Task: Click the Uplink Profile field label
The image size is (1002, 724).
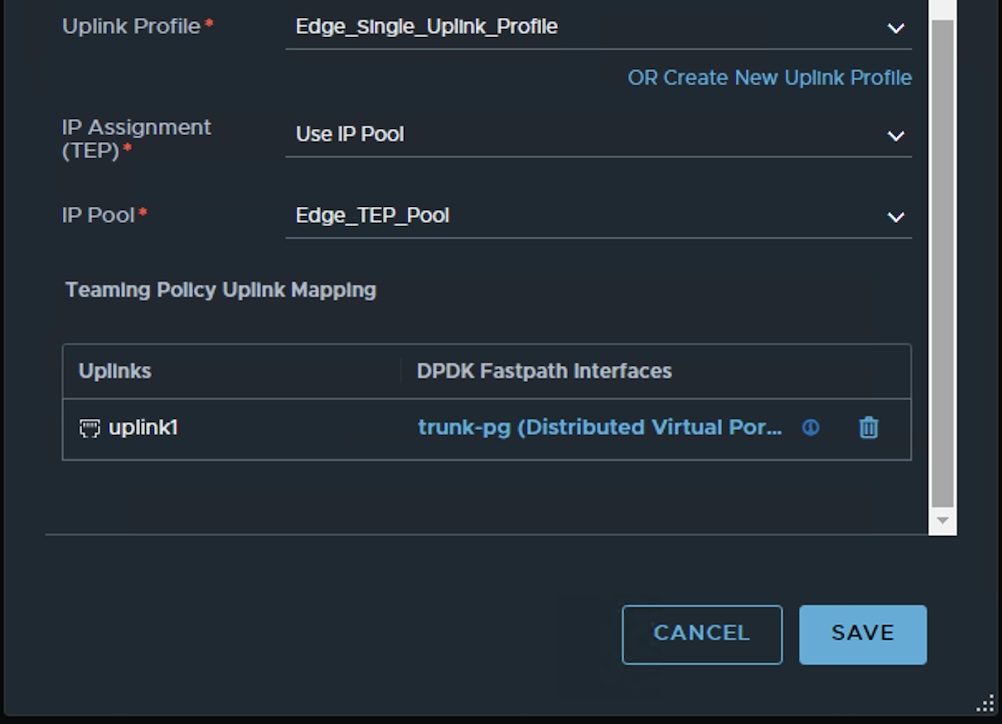Action: pyautogui.click(x=131, y=27)
